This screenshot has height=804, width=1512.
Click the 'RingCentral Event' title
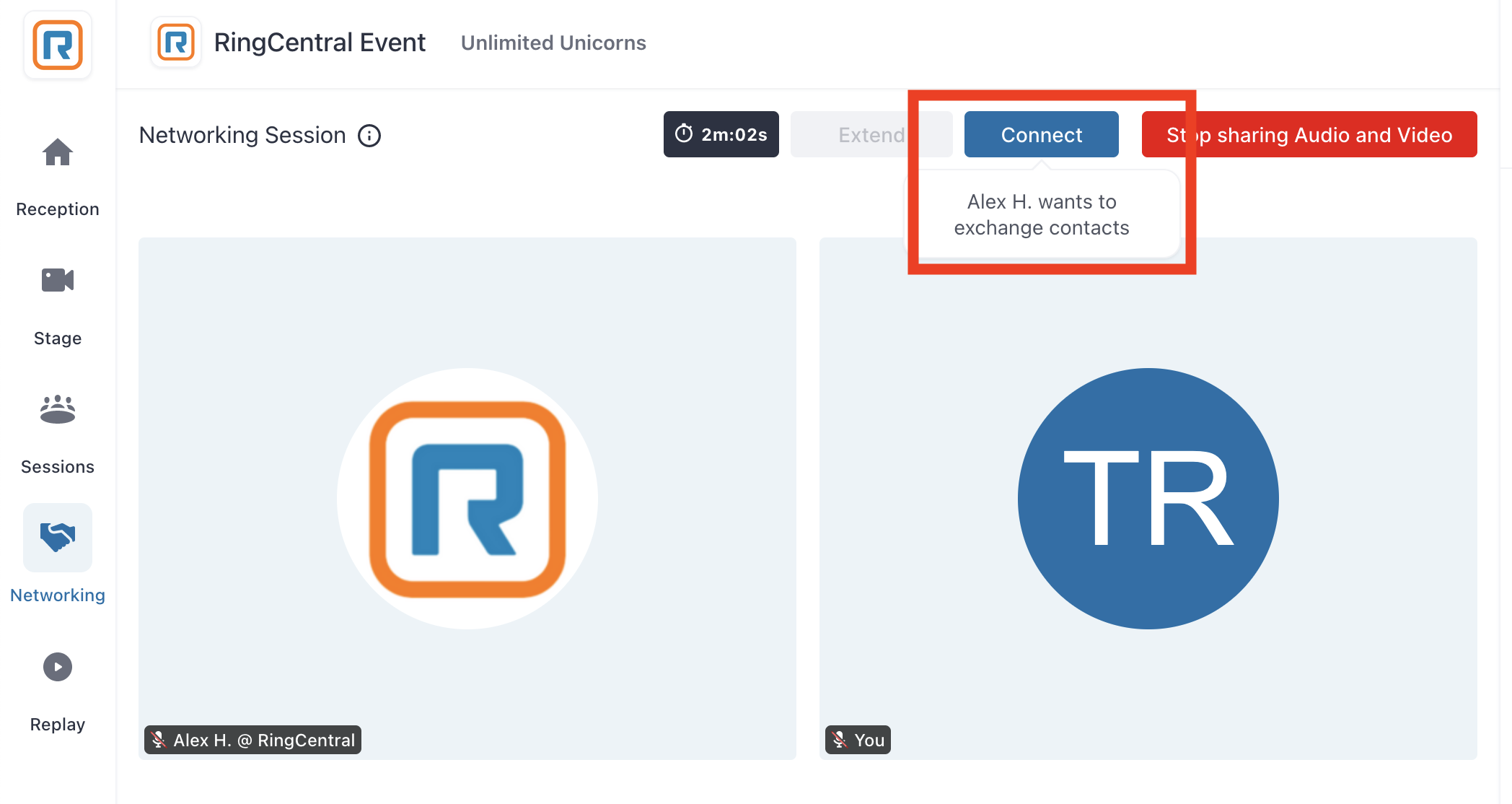tap(320, 43)
